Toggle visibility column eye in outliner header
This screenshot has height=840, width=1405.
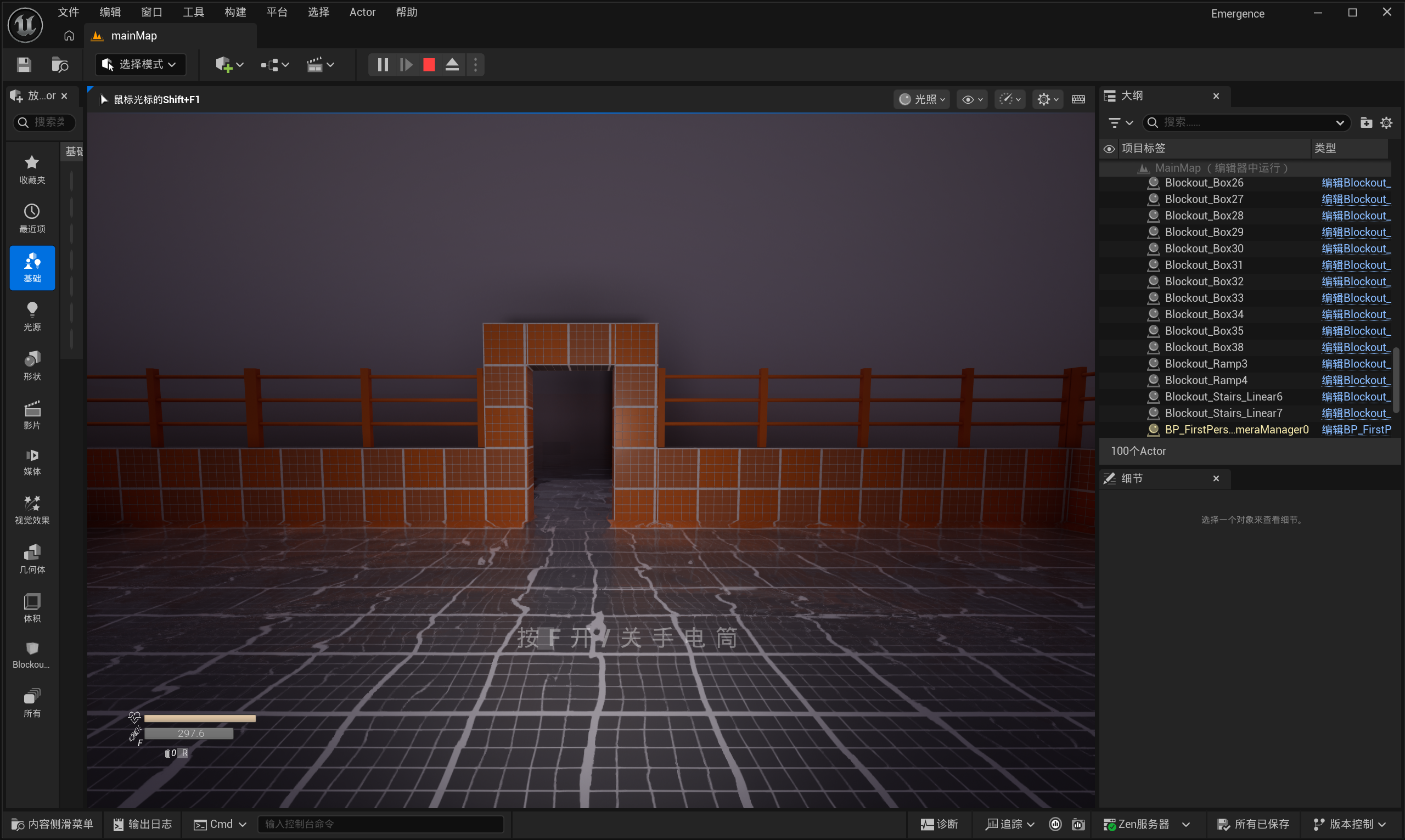pos(1109,148)
